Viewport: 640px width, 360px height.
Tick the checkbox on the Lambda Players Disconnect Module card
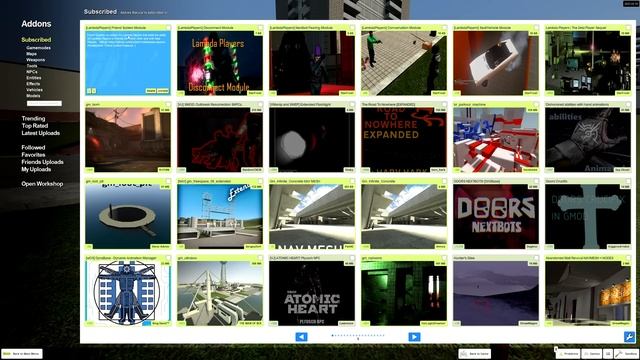pos(260,28)
